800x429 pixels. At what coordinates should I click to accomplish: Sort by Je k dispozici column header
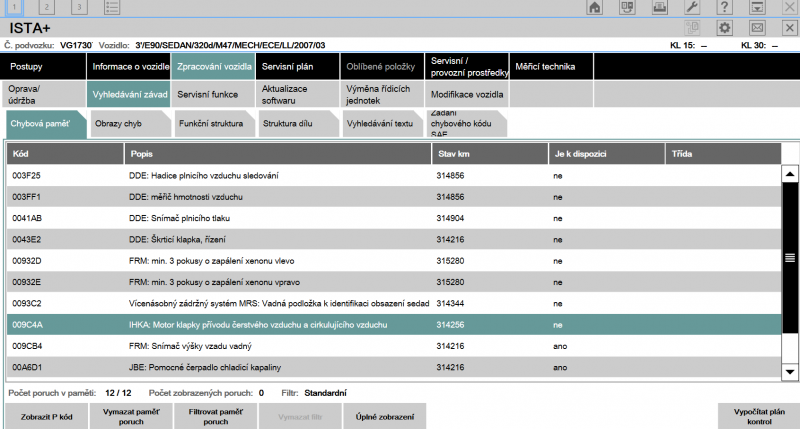(x=607, y=154)
